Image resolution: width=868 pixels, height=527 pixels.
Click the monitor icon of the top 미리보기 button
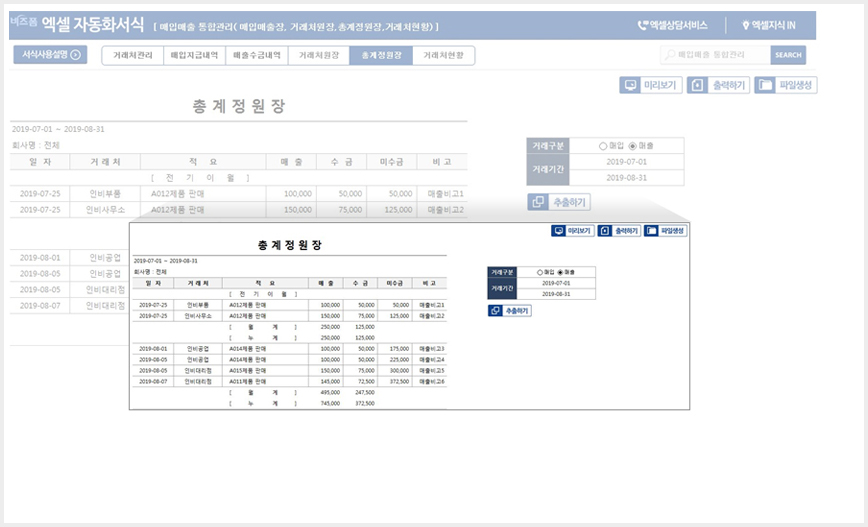(630, 85)
